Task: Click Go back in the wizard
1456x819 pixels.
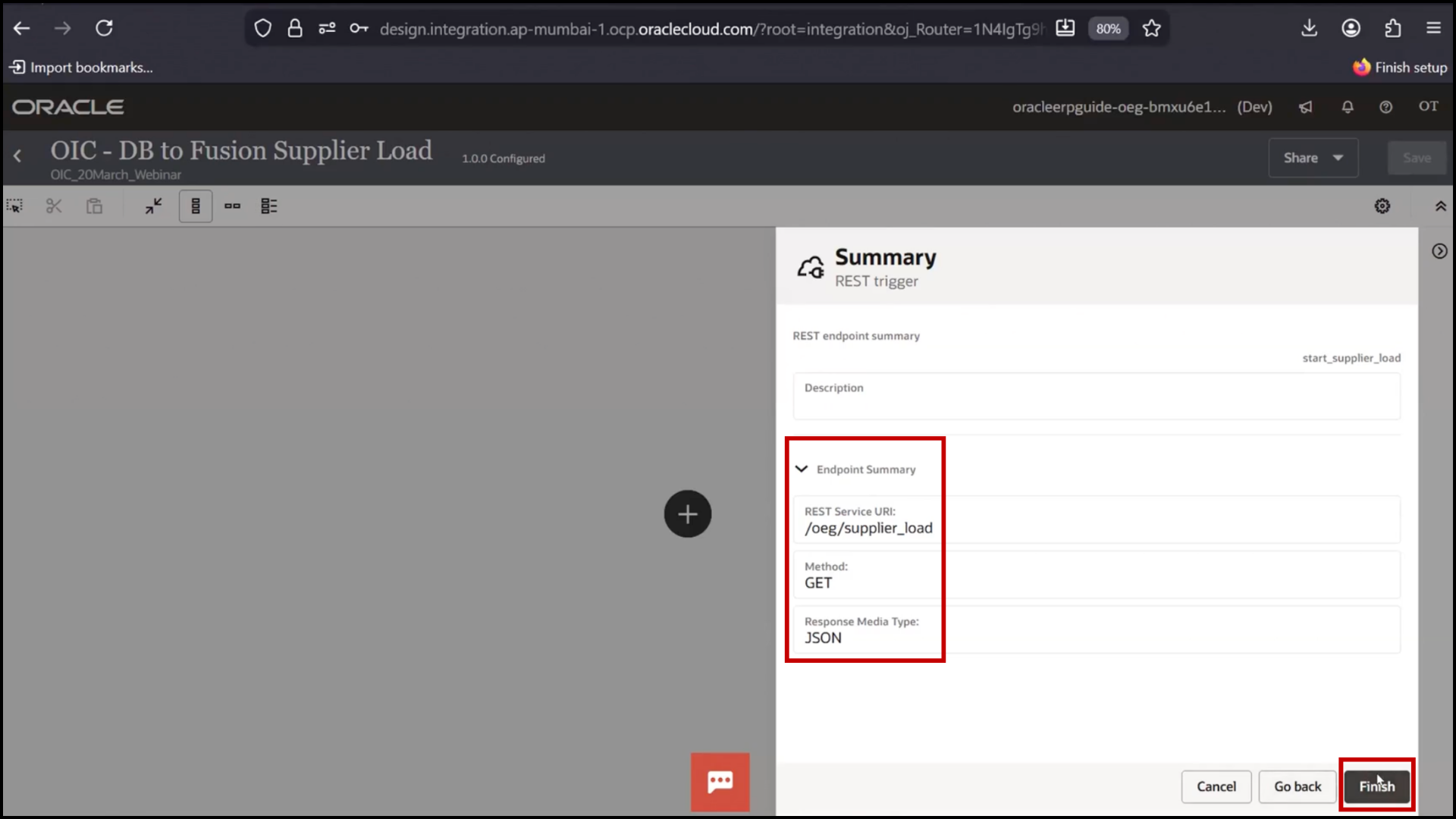Action: [1298, 786]
